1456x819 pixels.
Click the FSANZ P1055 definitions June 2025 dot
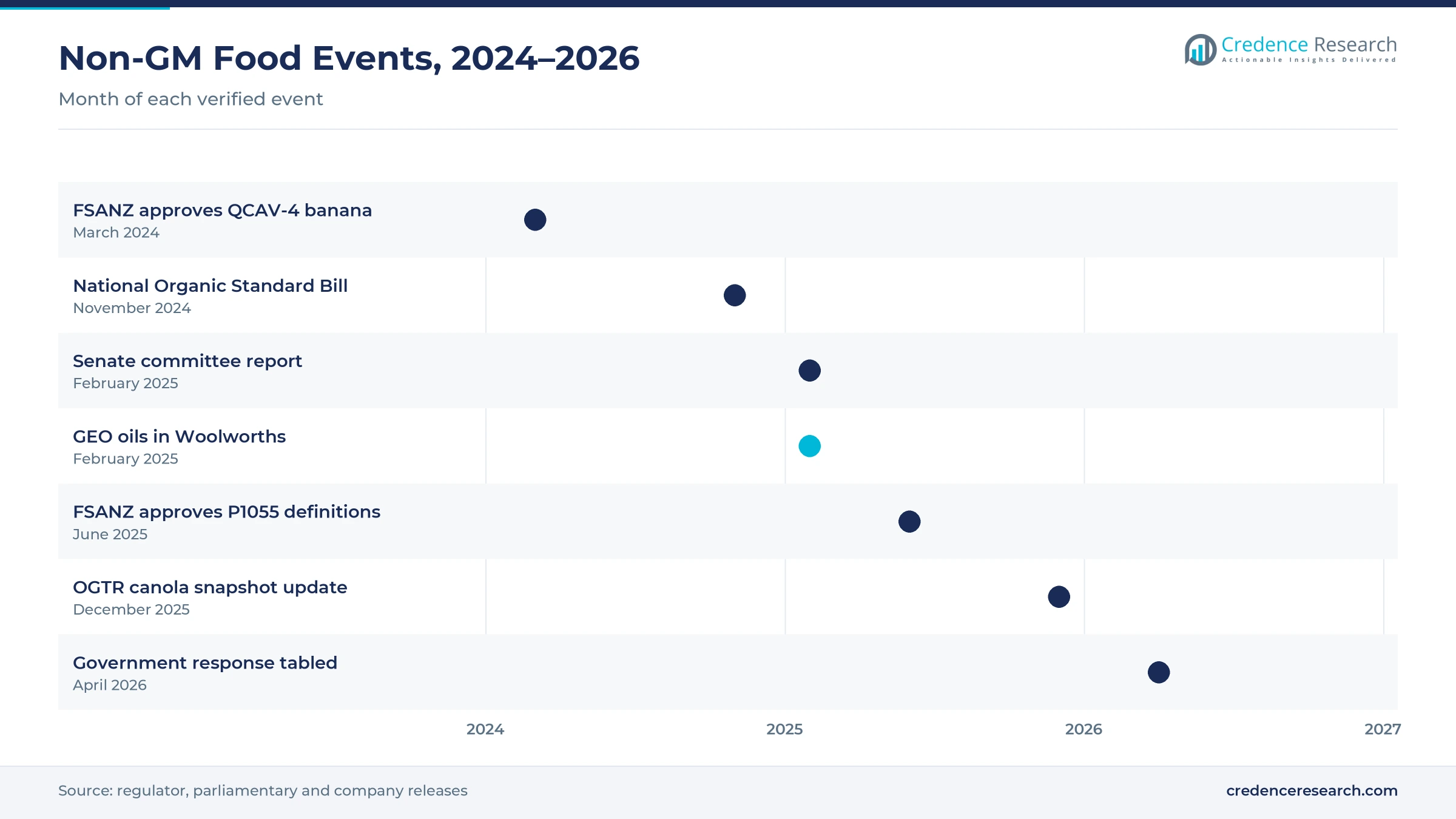(909, 522)
